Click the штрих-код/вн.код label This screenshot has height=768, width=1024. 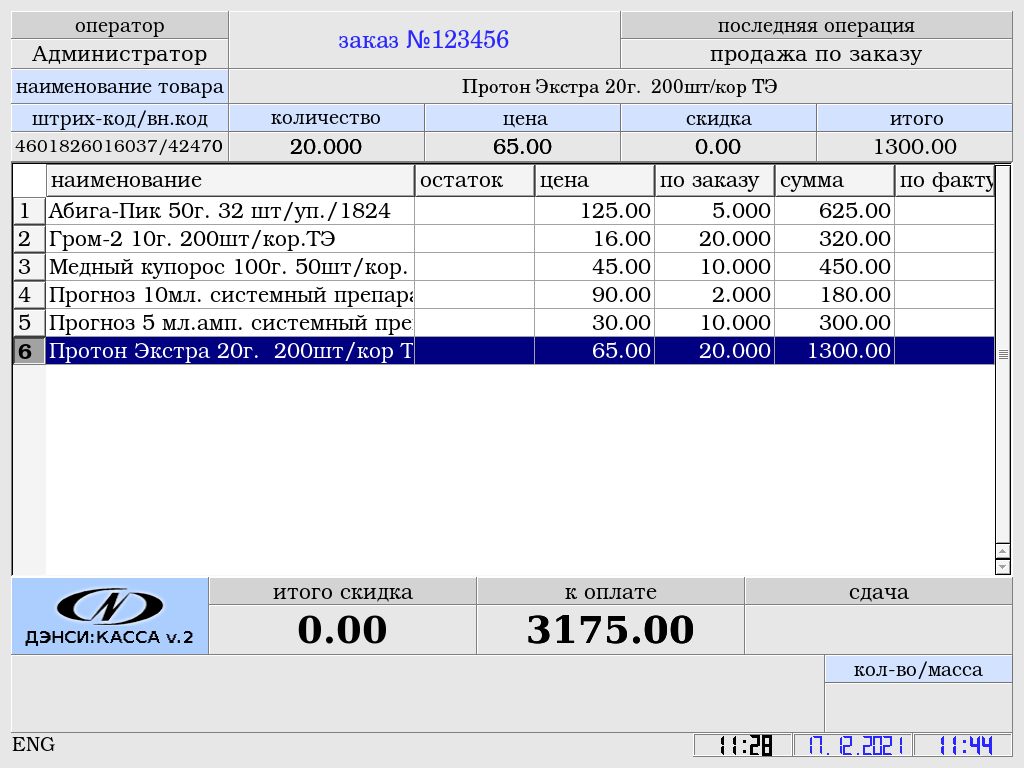(120, 118)
